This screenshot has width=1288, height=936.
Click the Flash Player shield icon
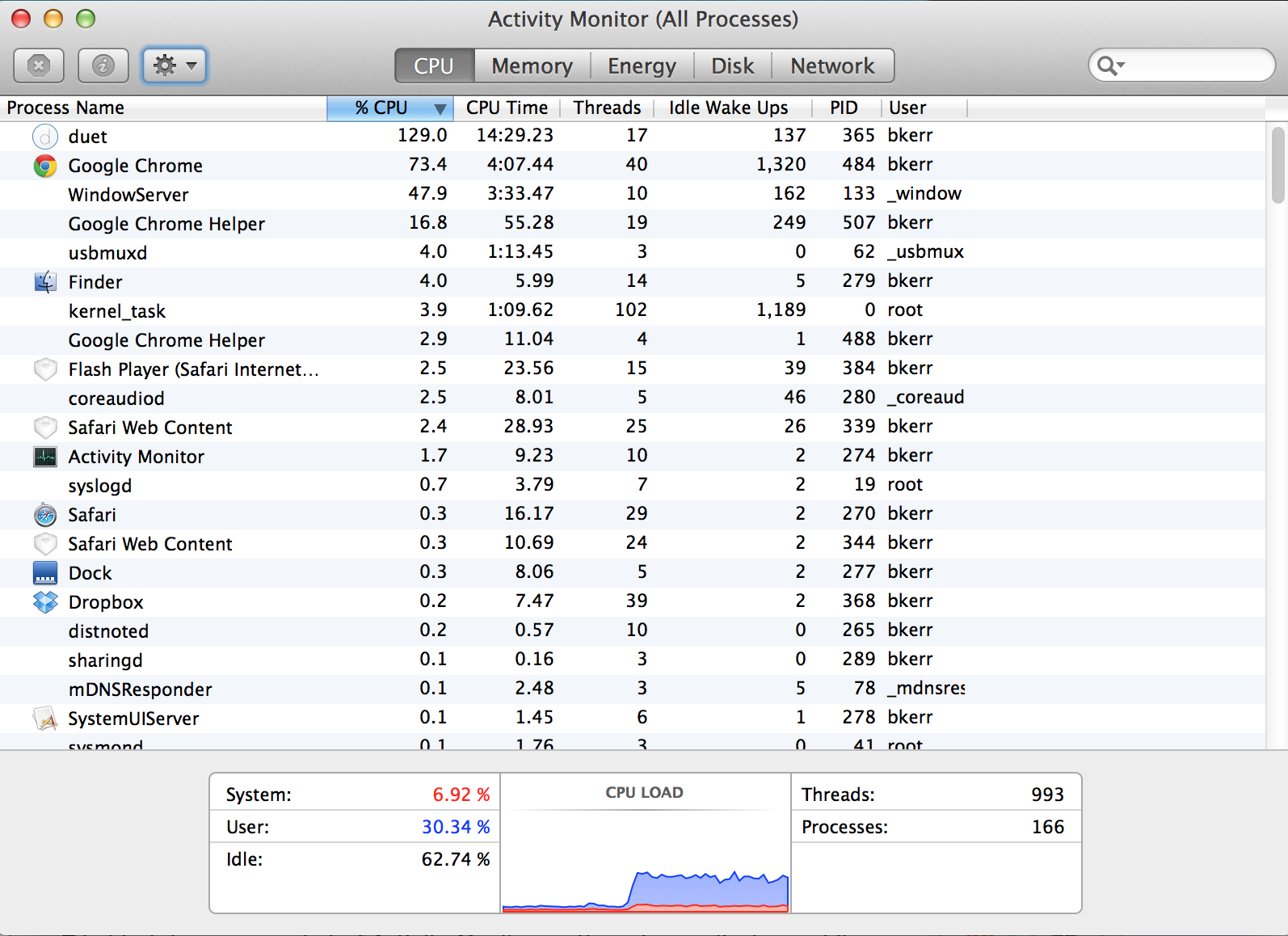pyautogui.click(x=45, y=369)
